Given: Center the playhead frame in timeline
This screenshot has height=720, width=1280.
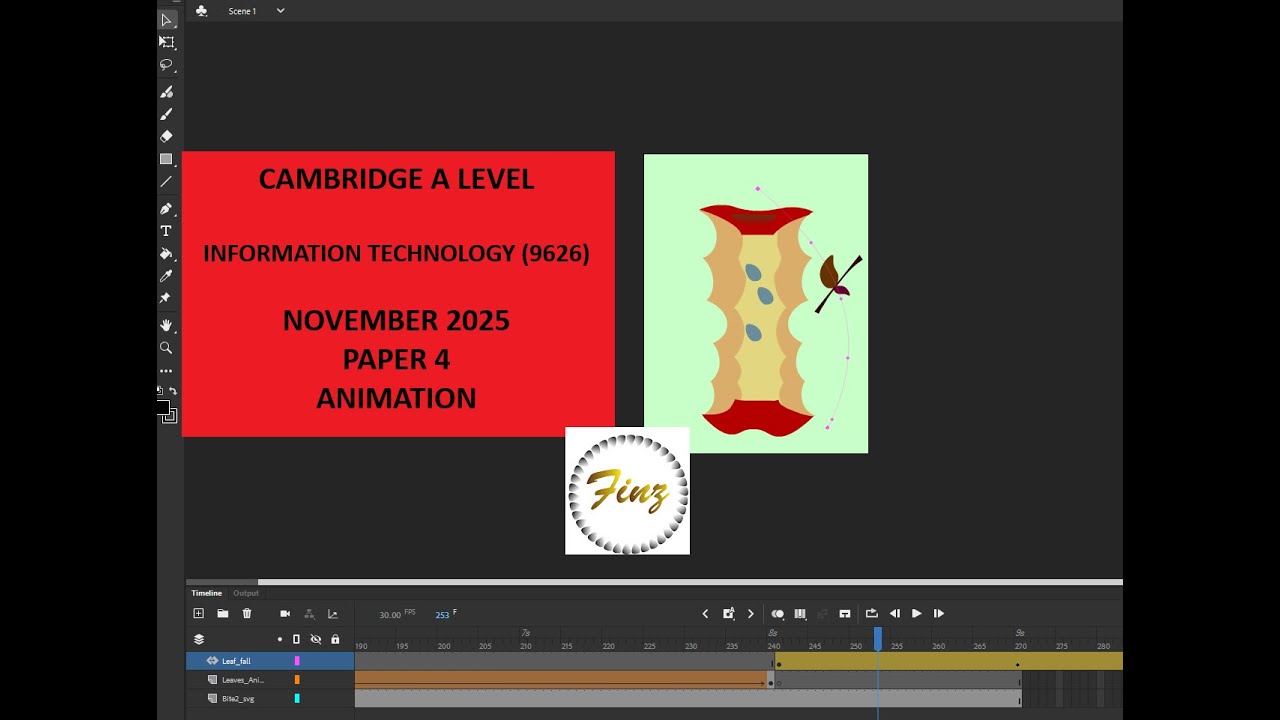Looking at the screenshot, I should (845, 614).
